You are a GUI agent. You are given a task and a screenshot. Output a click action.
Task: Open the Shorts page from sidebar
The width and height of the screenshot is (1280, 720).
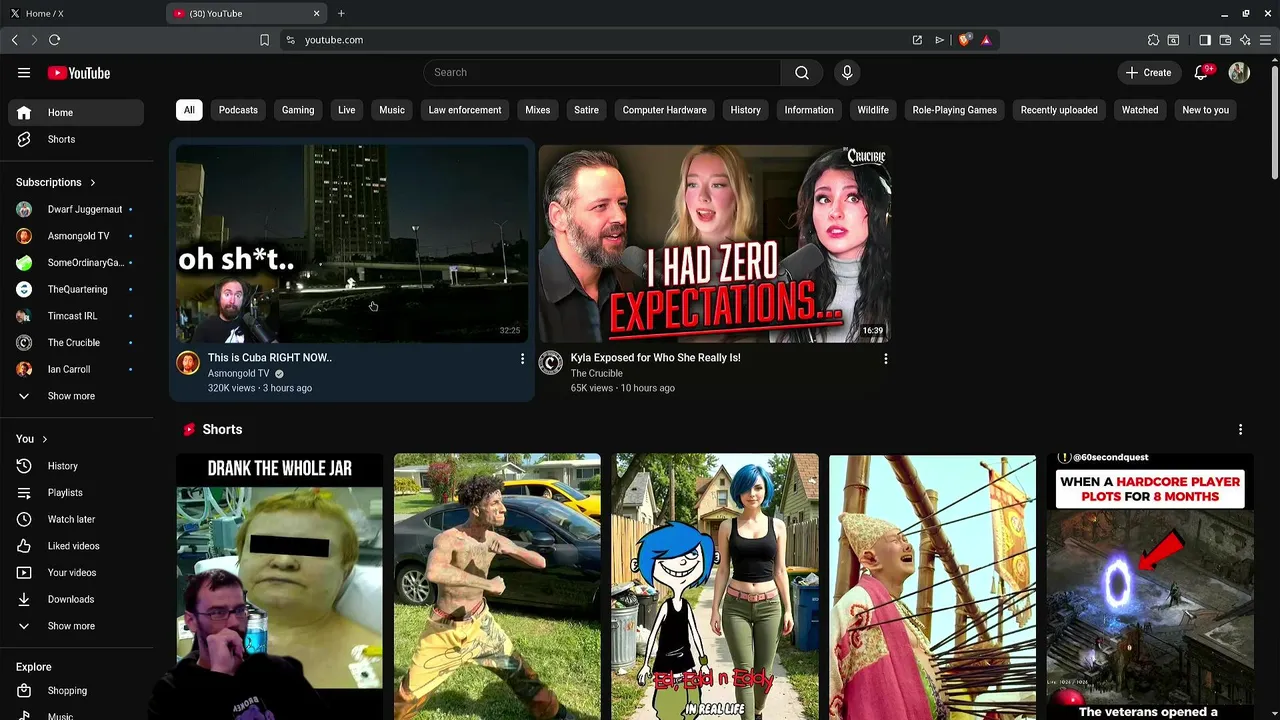[x=76, y=139]
